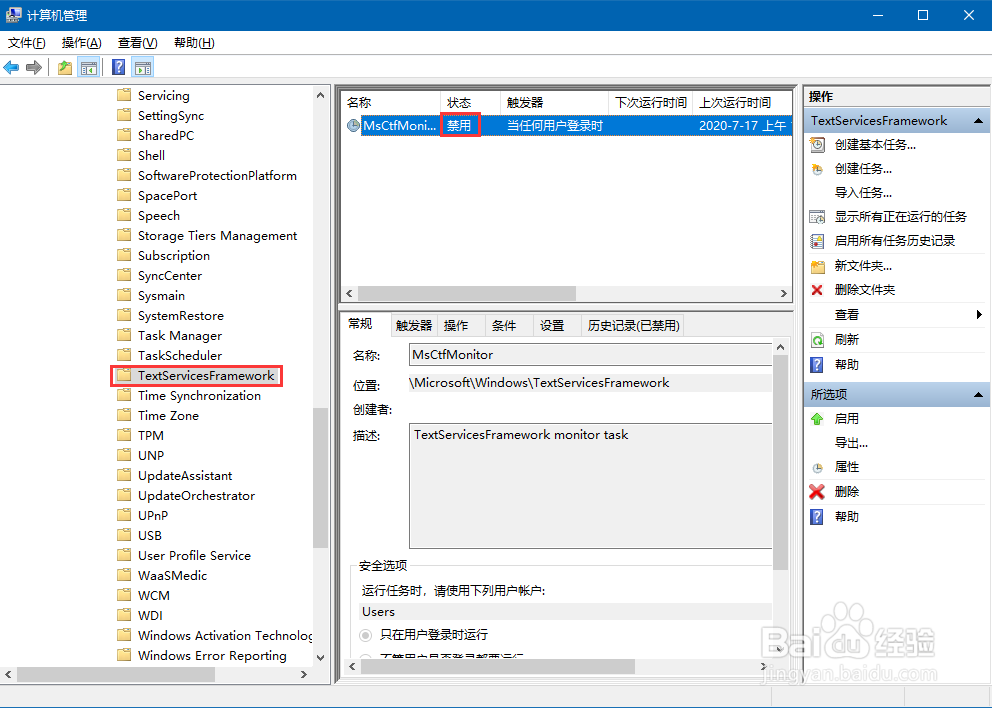992x708 pixels.
Task: Sort by the 名称 column header
Action: coord(391,102)
